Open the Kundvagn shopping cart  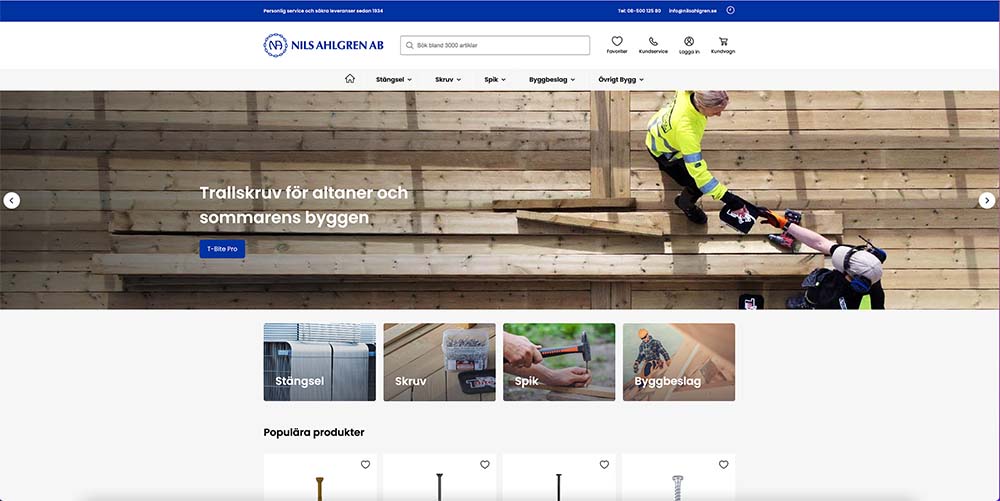point(722,43)
